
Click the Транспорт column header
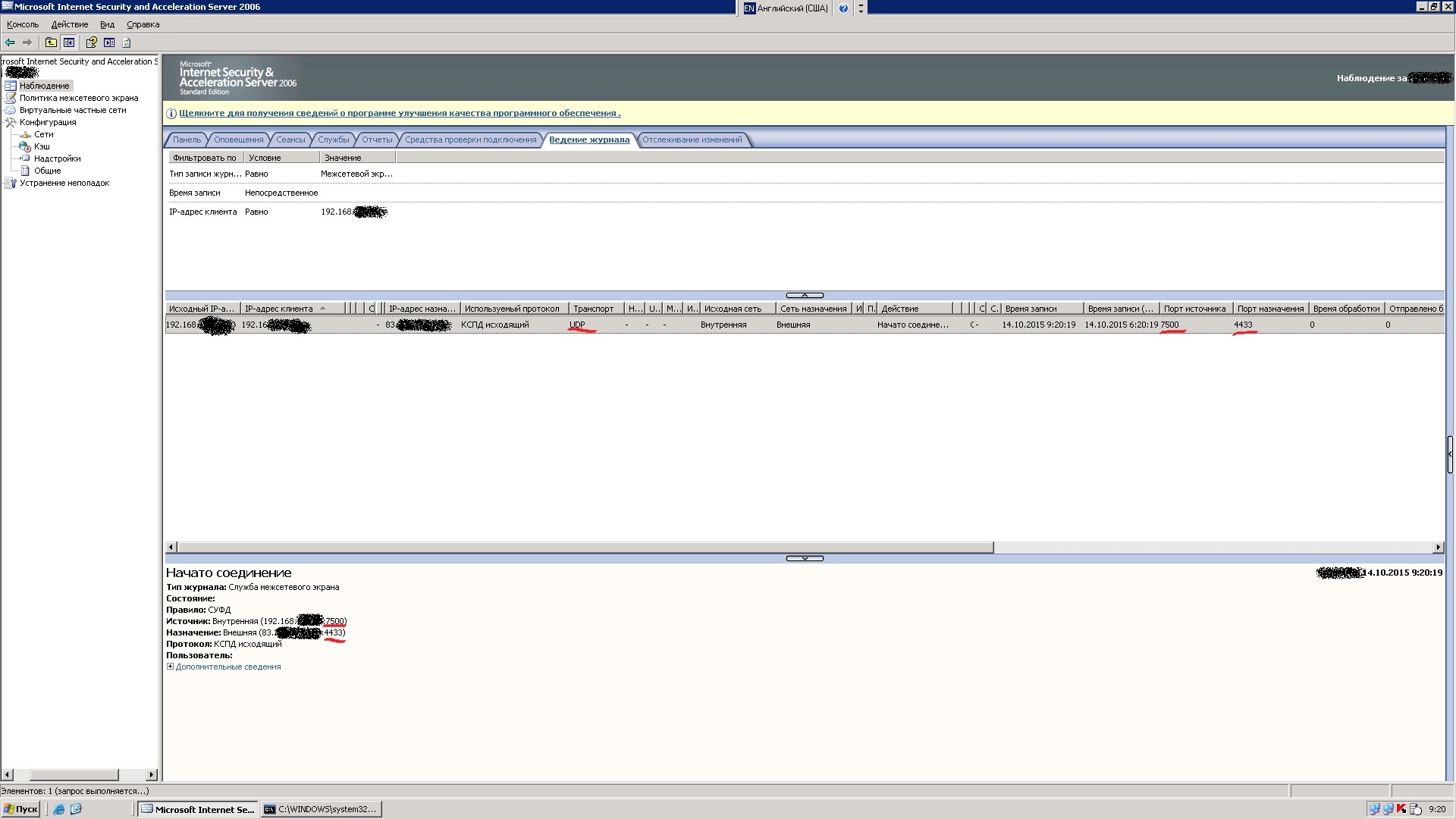596,309
